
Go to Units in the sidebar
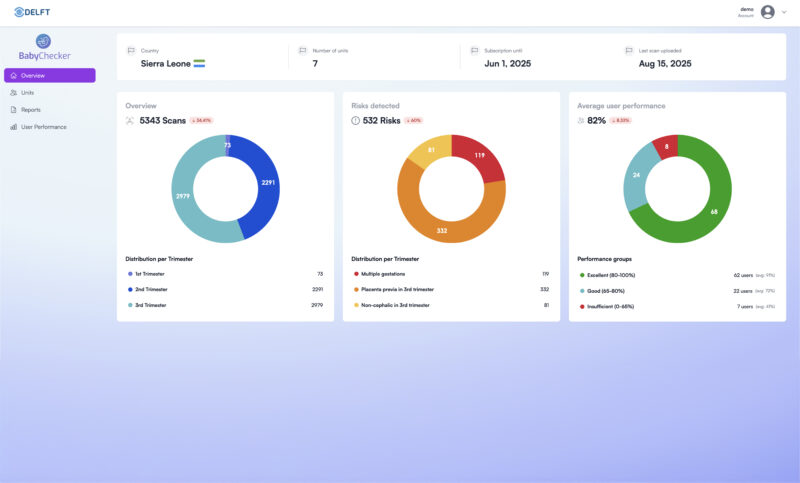[28, 92]
